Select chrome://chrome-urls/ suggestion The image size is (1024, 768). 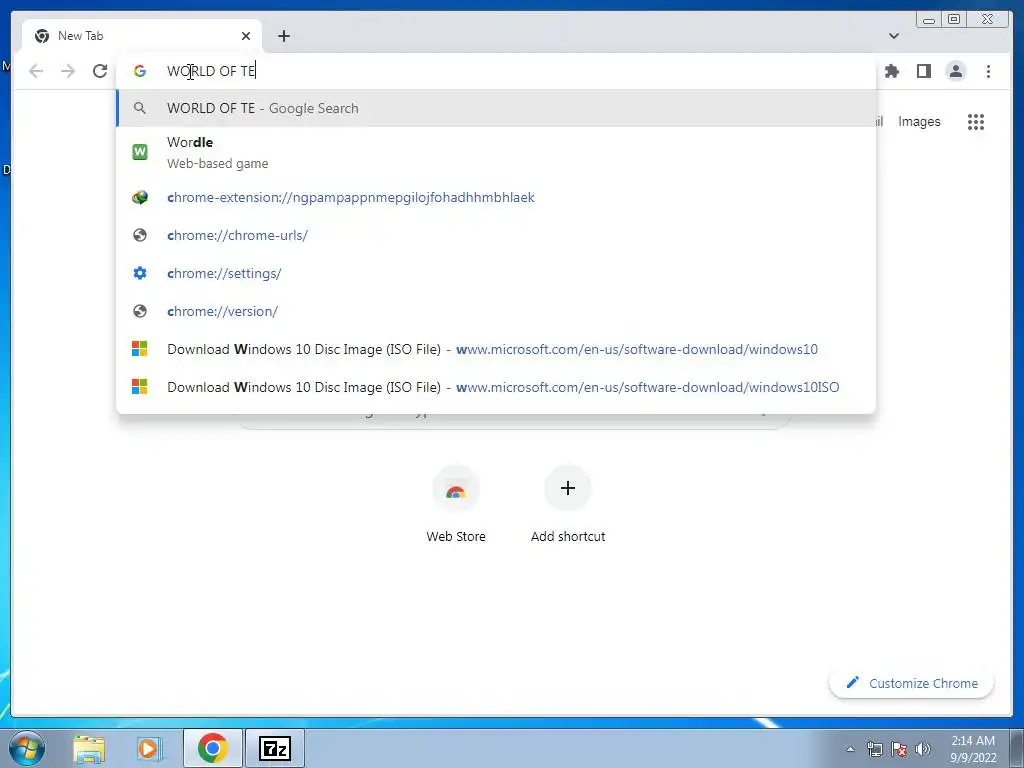[496, 235]
